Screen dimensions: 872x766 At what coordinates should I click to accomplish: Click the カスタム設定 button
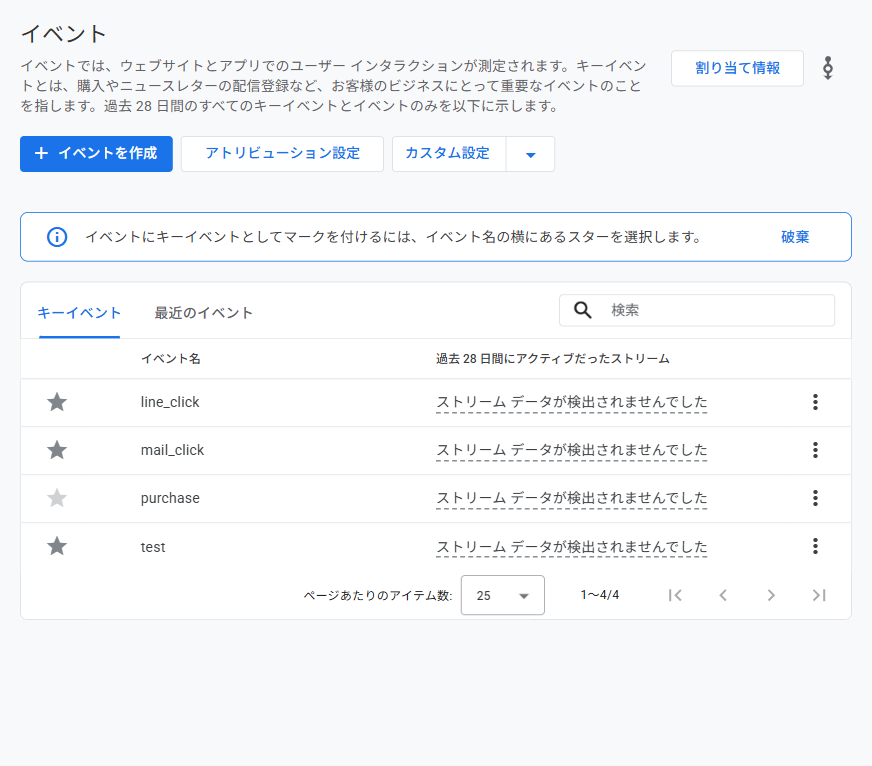[x=448, y=154]
